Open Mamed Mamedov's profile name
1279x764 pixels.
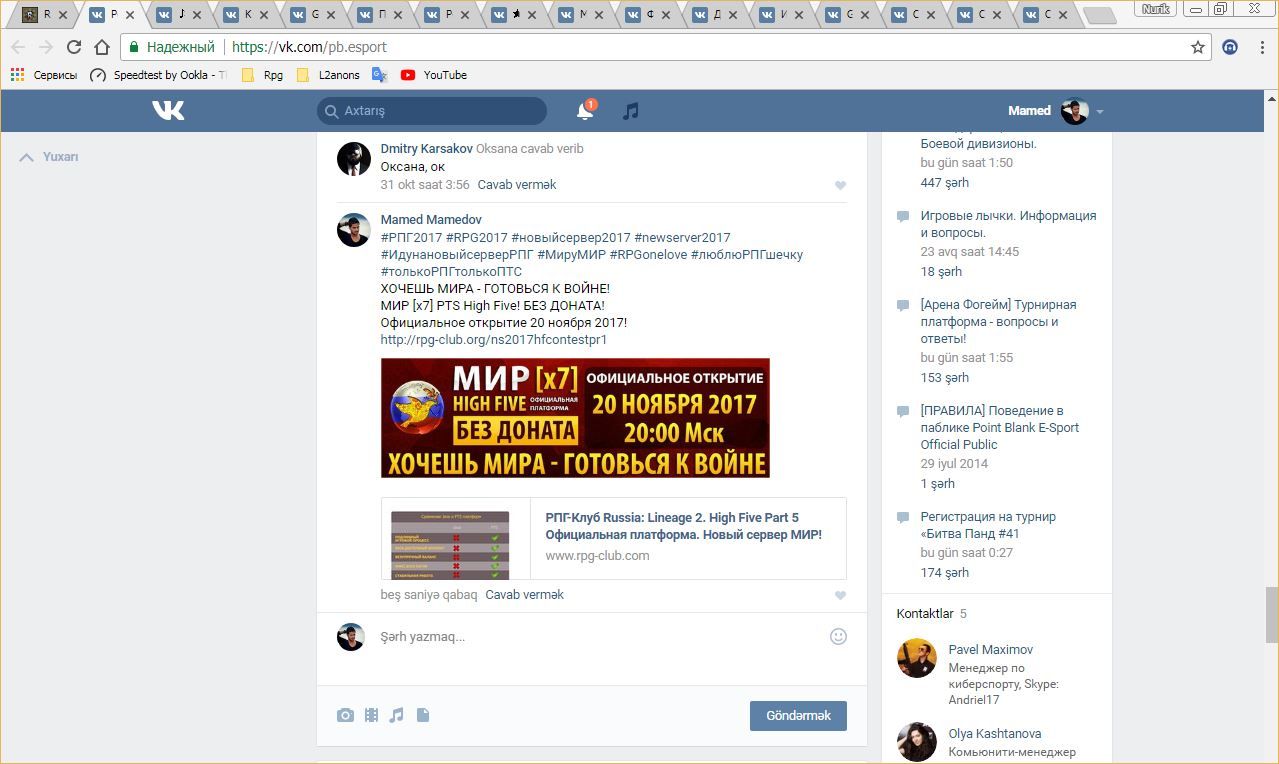click(431, 220)
